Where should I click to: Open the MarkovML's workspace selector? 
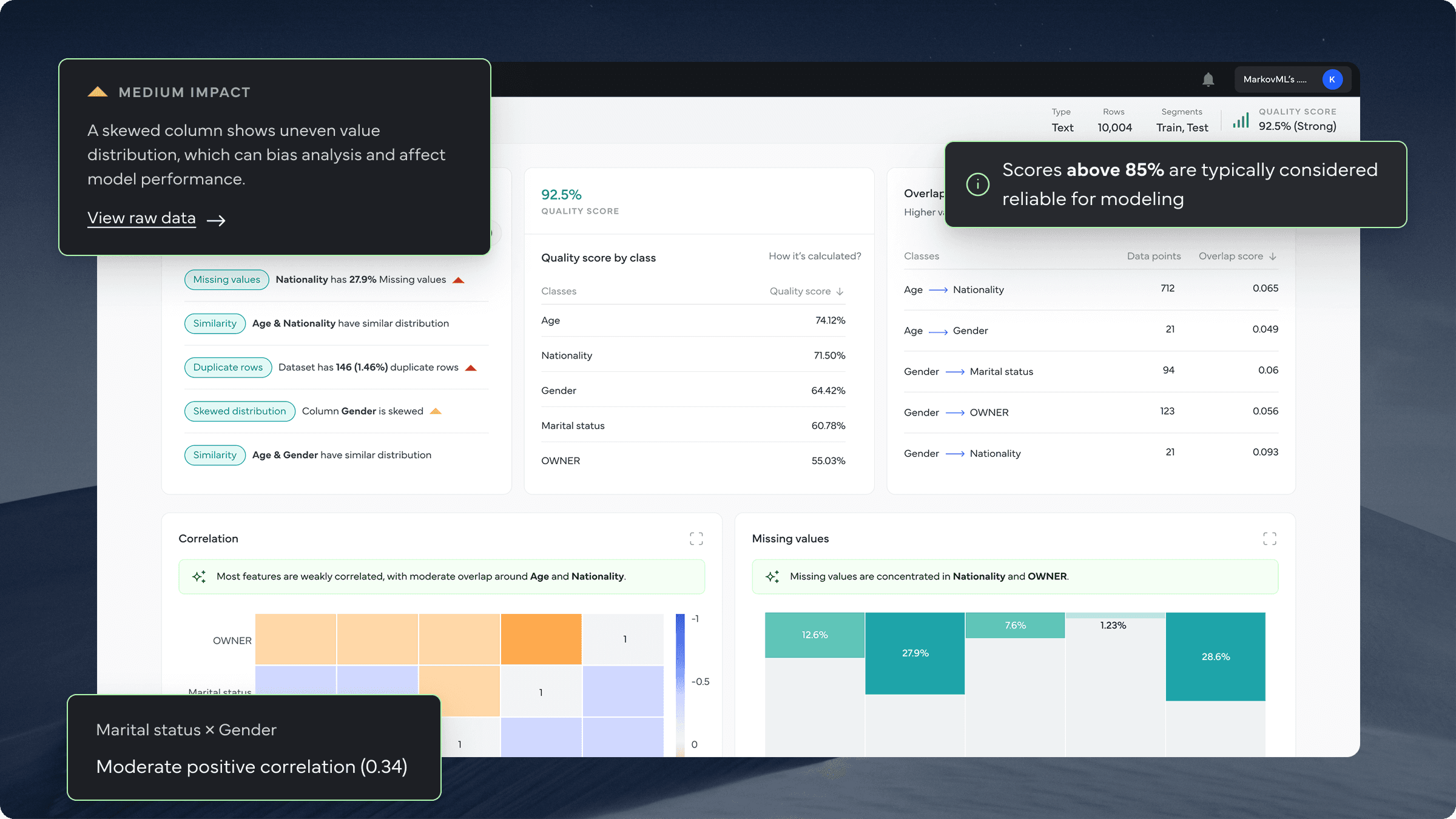coord(1275,79)
